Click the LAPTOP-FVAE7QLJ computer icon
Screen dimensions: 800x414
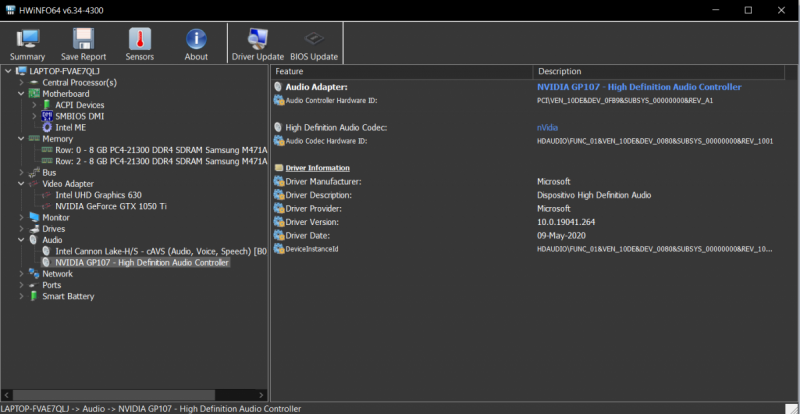pos(21,71)
